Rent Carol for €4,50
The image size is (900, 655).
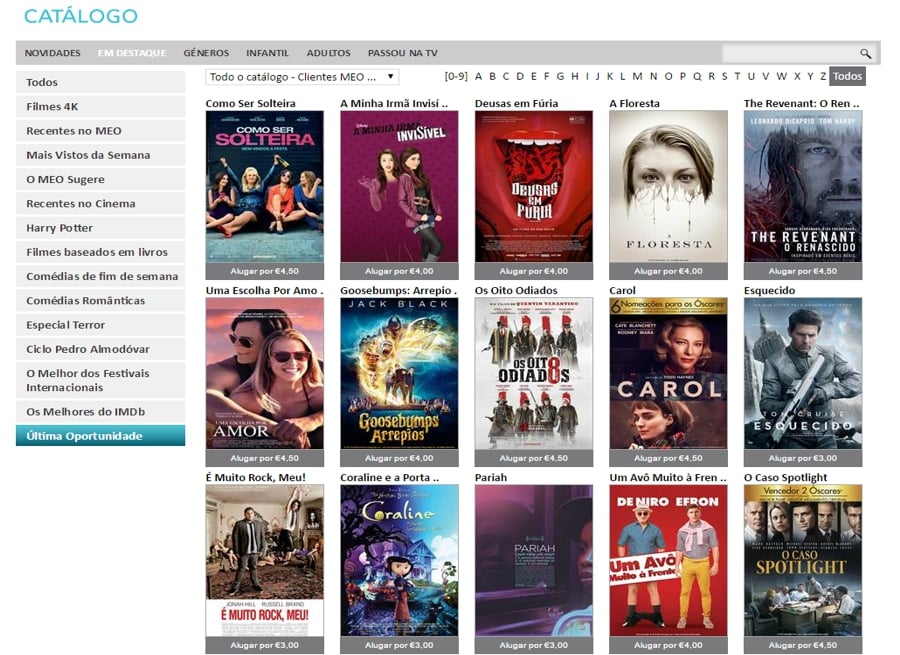tap(668, 458)
